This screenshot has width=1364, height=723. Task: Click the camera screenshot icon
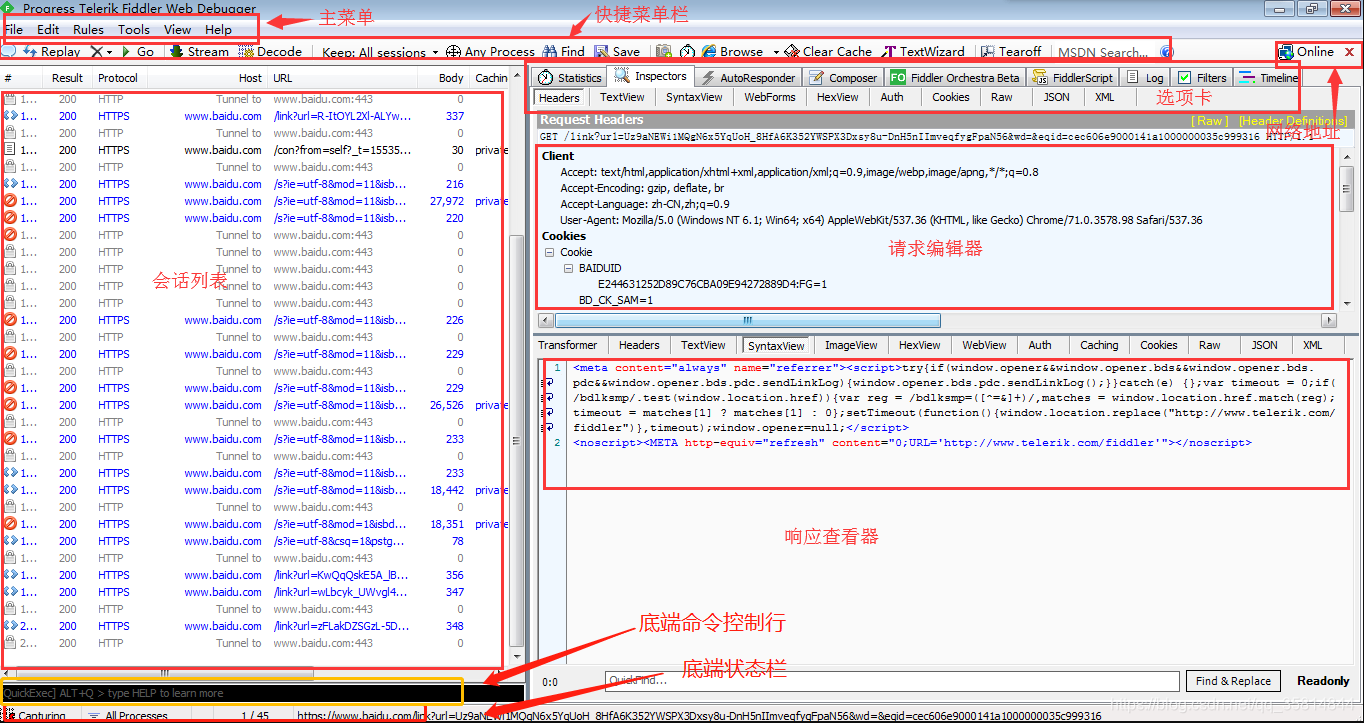pos(664,51)
